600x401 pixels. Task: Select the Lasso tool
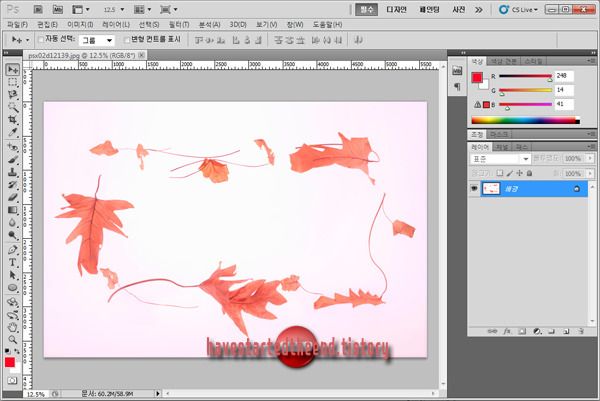[x=13, y=95]
